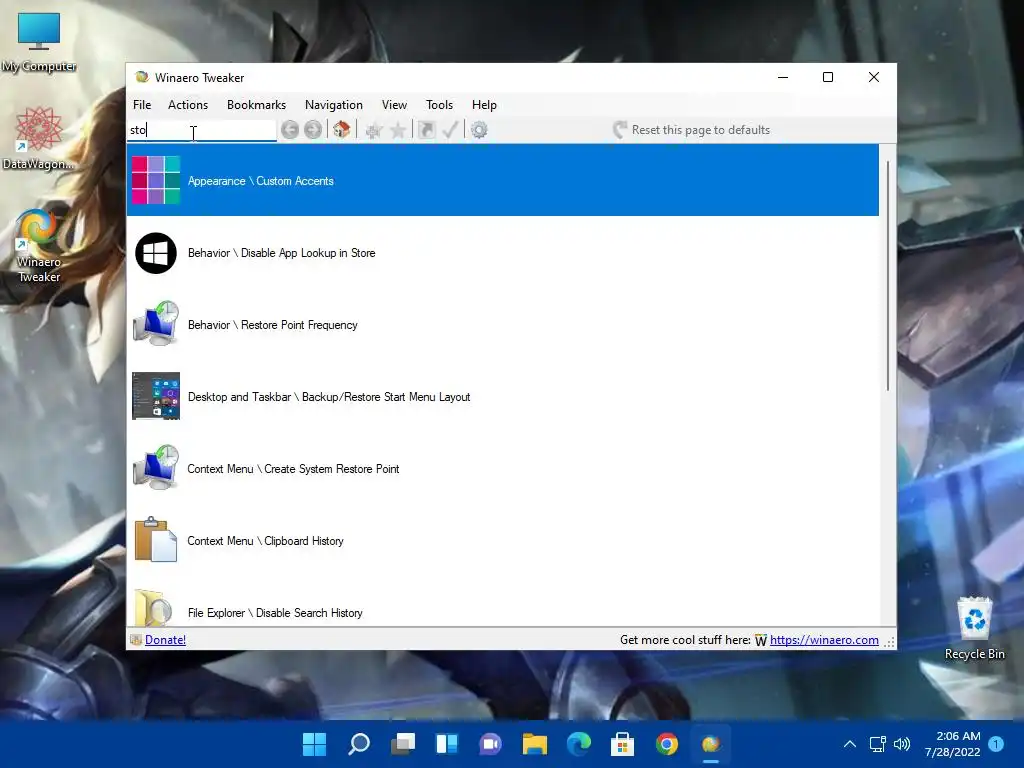Open Chat on the taskbar

click(x=490, y=744)
